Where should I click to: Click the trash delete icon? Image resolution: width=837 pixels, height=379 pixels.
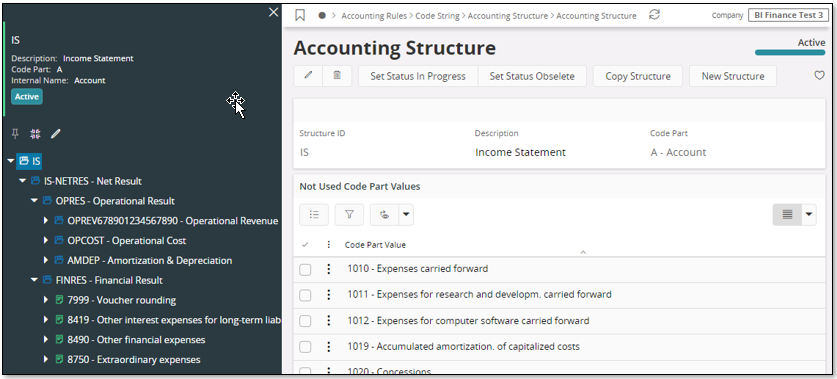(x=337, y=76)
